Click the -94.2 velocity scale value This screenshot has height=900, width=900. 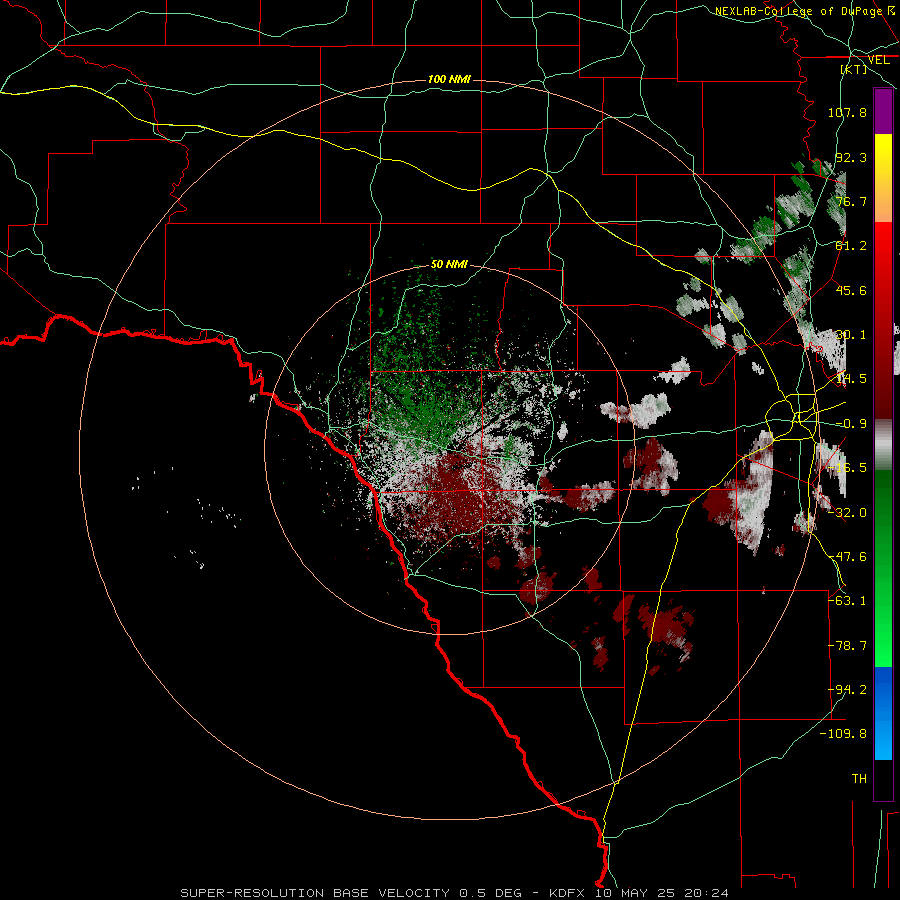[847, 690]
